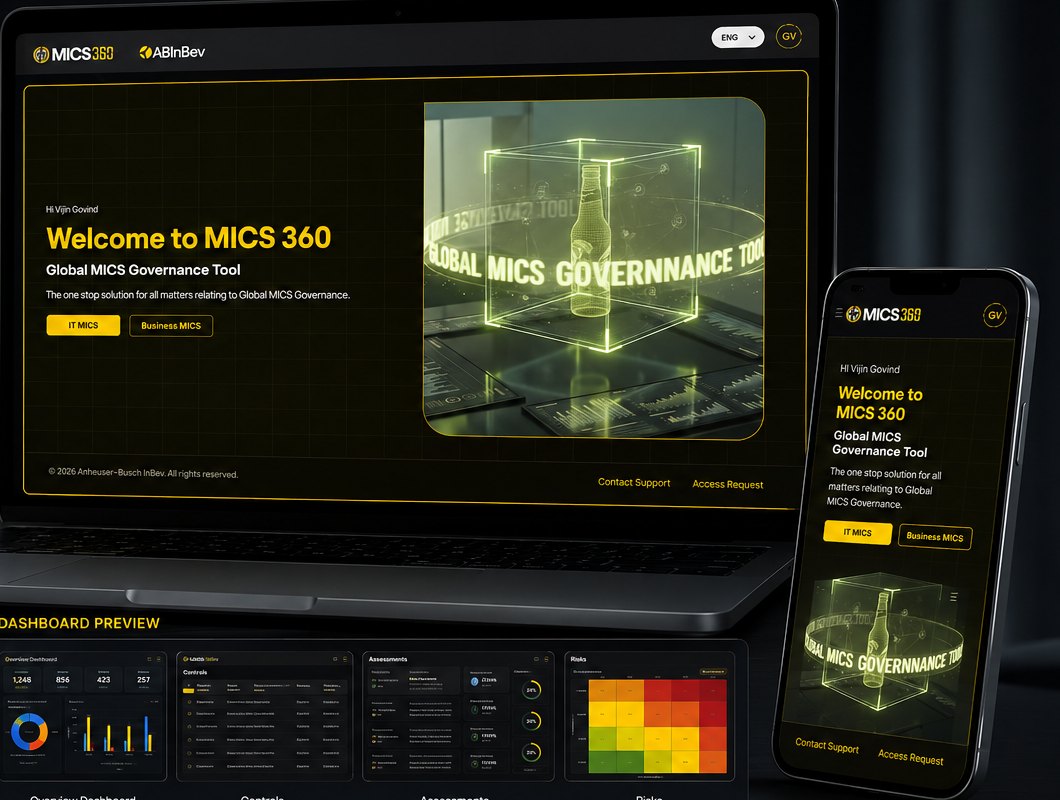
Task: Open the Overview Dashboard preview card
Action: tap(83, 716)
